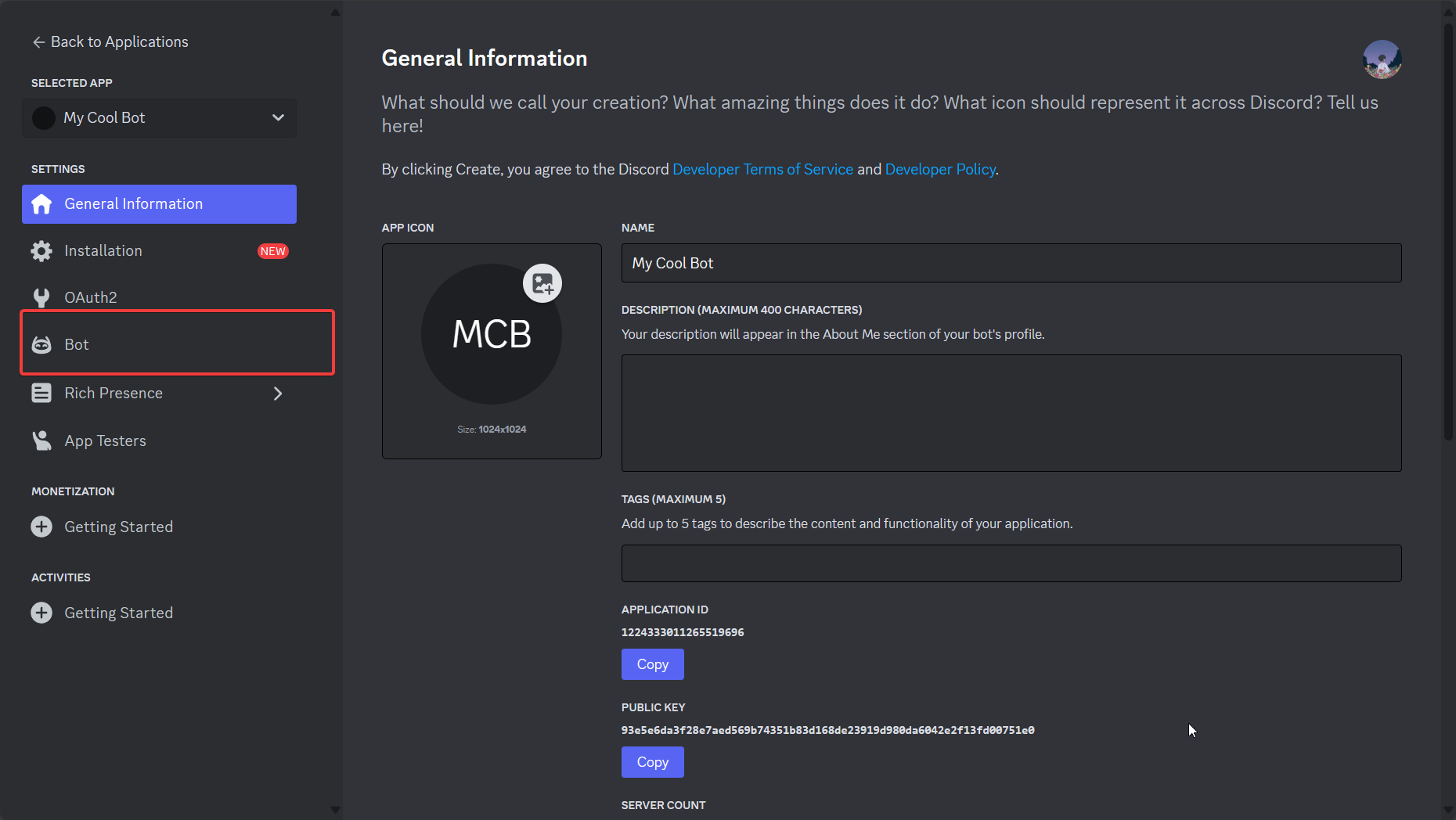This screenshot has height=820, width=1456.
Task: Click the user profile avatar
Action: click(1382, 59)
